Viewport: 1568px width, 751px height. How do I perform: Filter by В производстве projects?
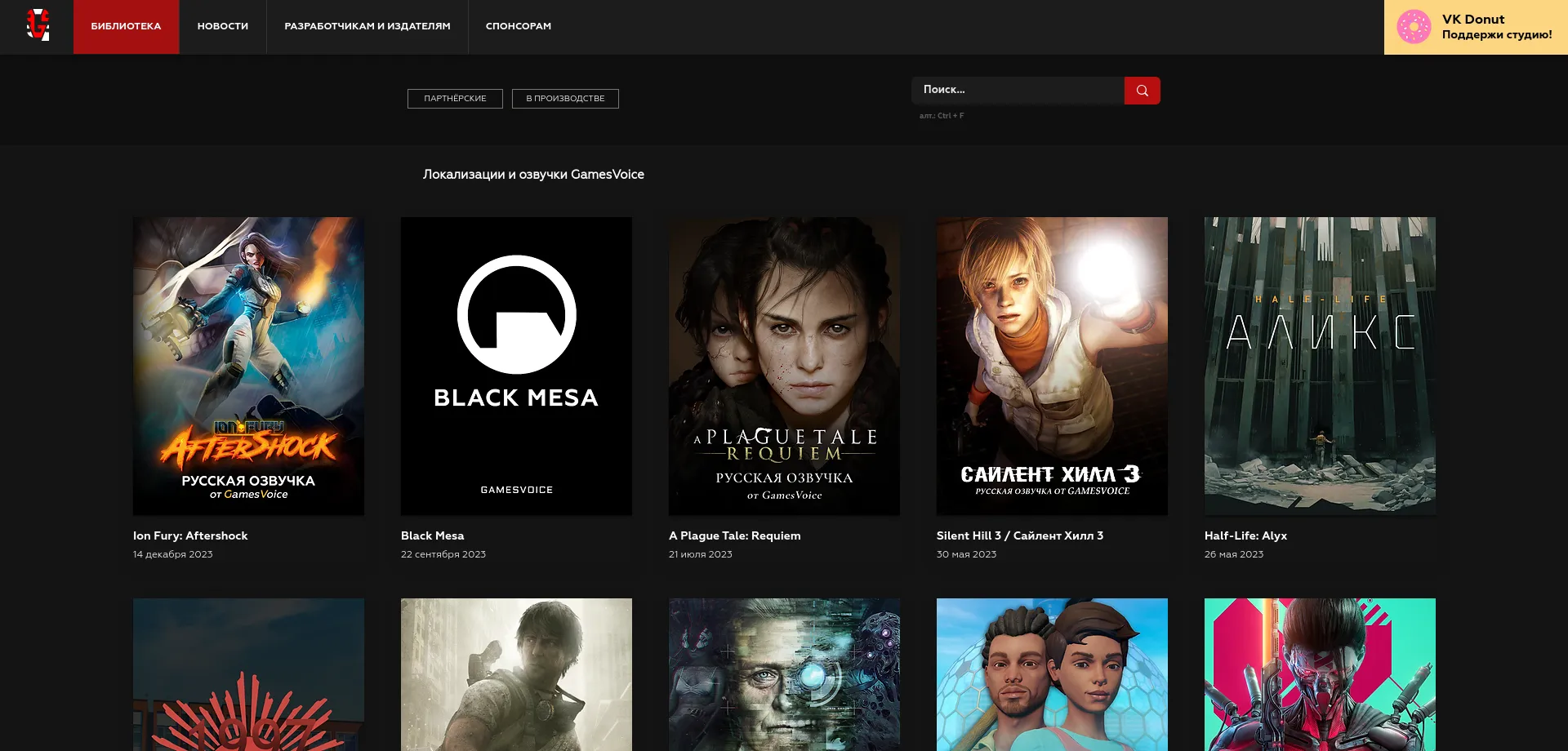click(565, 99)
